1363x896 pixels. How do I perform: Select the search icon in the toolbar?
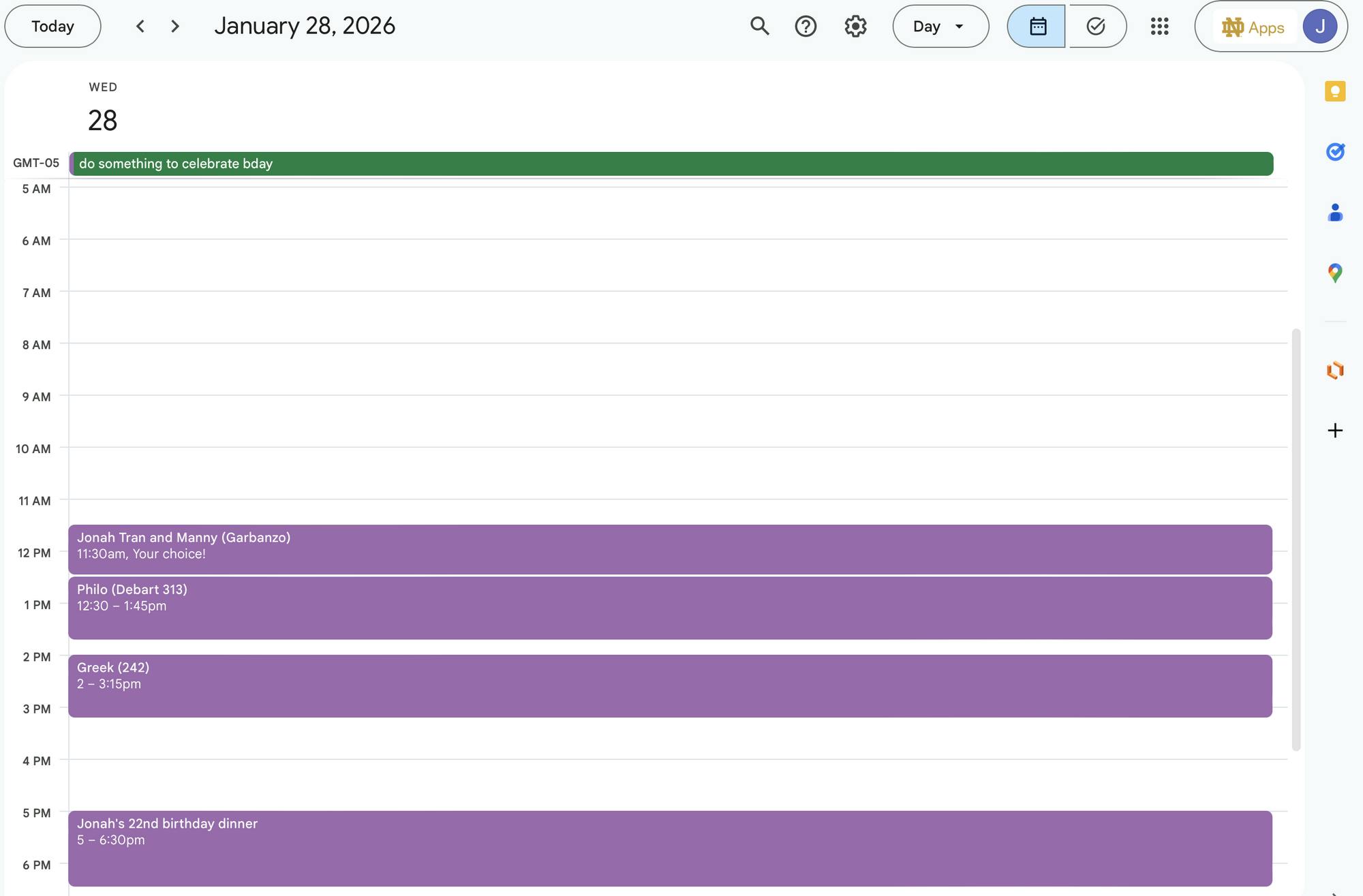coord(759,26)
